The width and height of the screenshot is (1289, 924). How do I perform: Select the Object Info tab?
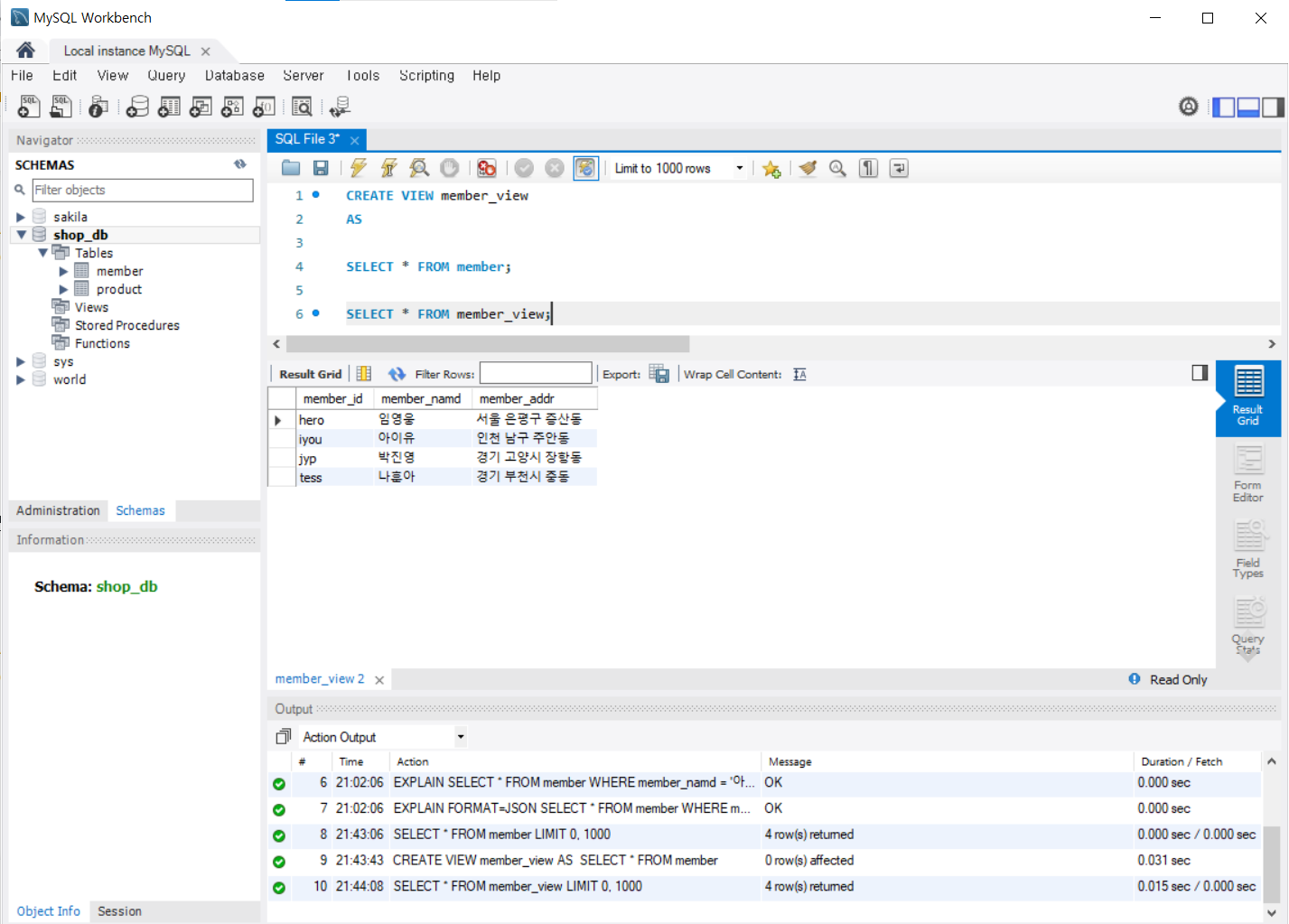[48, 911]
